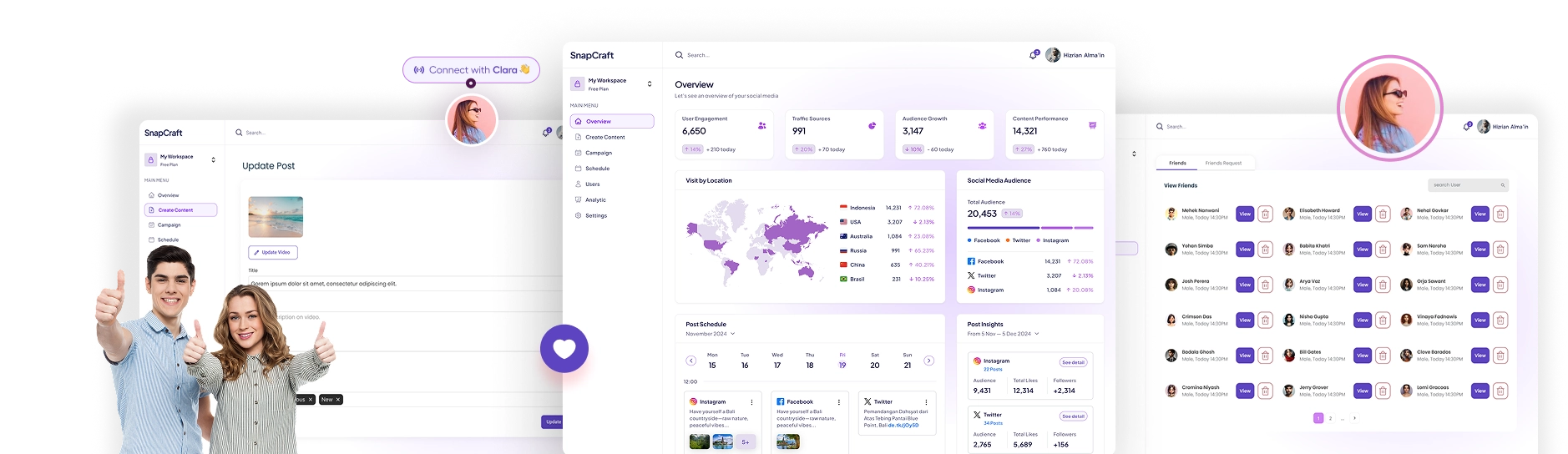1568x454 pixels.
Task: Click search magnifier icon in center dashboard
Action: point(679,55)
